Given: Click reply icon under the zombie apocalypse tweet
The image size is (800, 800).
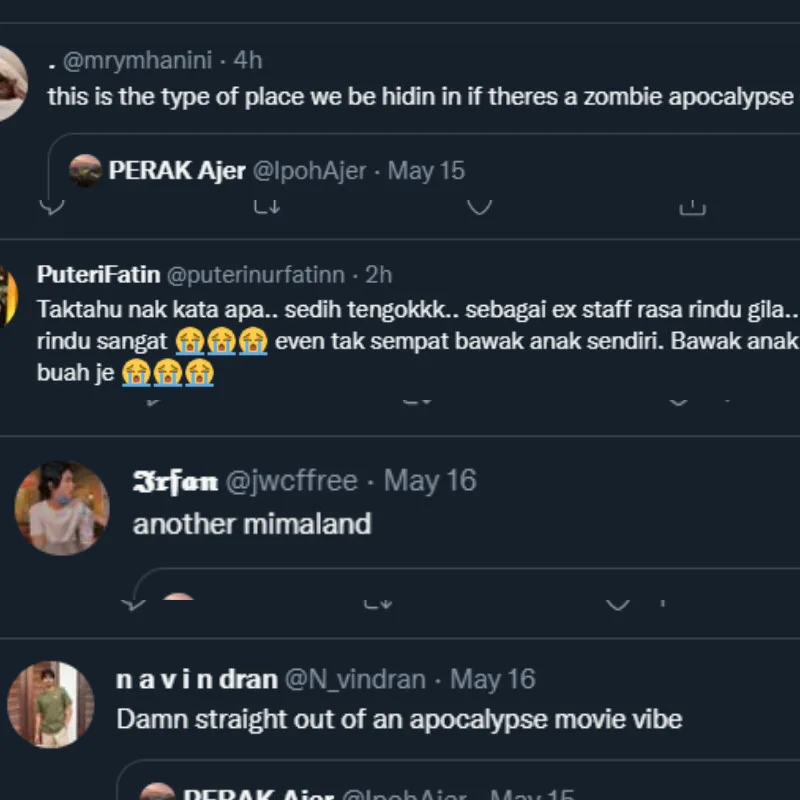Looking at the screenshot, I should (52, 207).
